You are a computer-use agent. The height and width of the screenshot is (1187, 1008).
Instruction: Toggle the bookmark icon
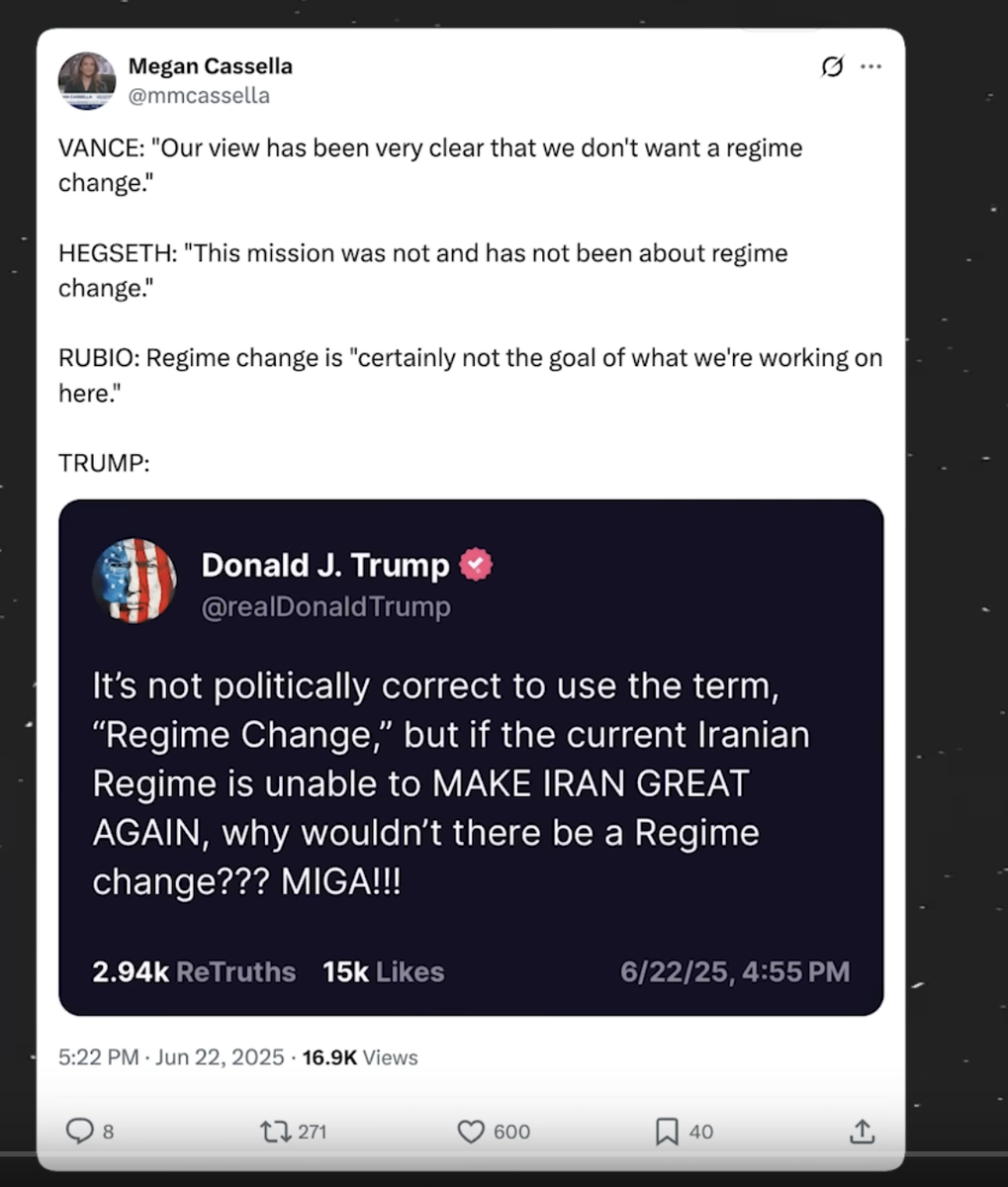[x=668, y=1131]
